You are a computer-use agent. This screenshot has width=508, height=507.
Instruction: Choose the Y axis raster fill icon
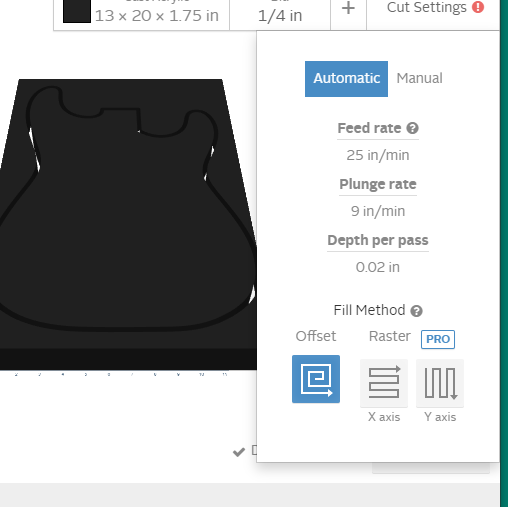pyautogui.click(x=440, y=383)
